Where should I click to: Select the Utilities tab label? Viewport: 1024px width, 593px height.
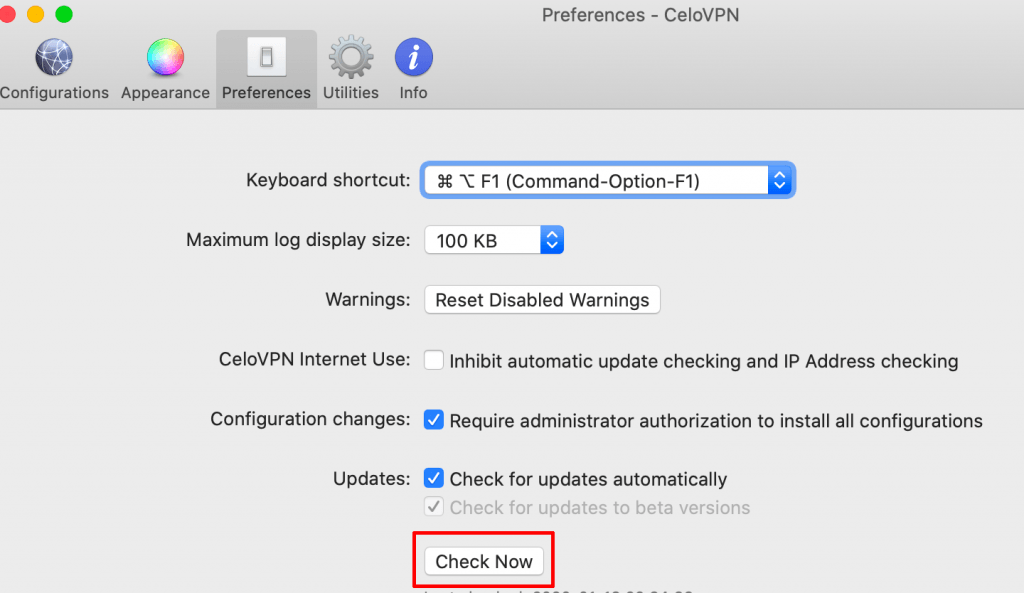click(350, 93)
